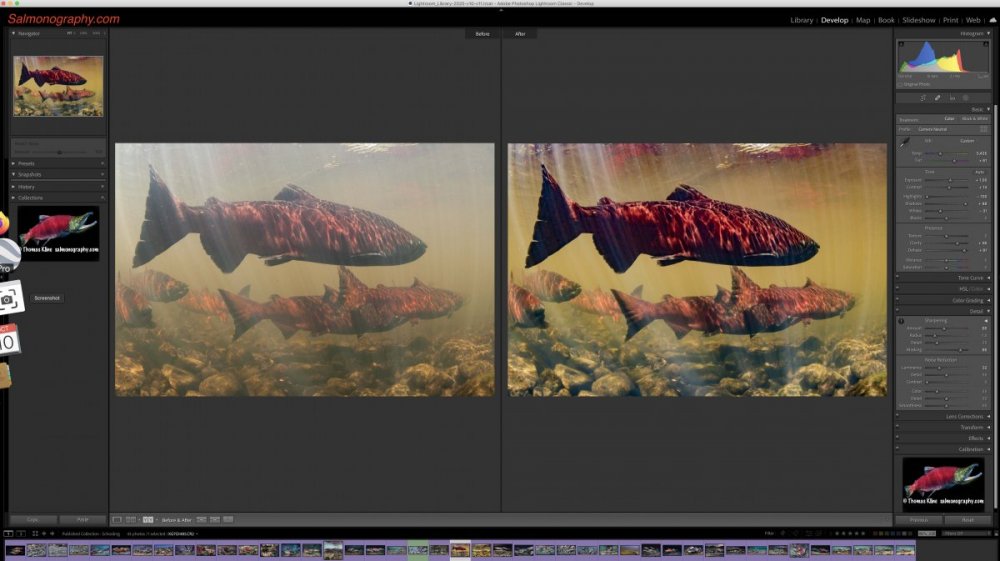
Task: Adjust the Exposure slider handle
Action: pyautogui.click(x=950, y=180)
